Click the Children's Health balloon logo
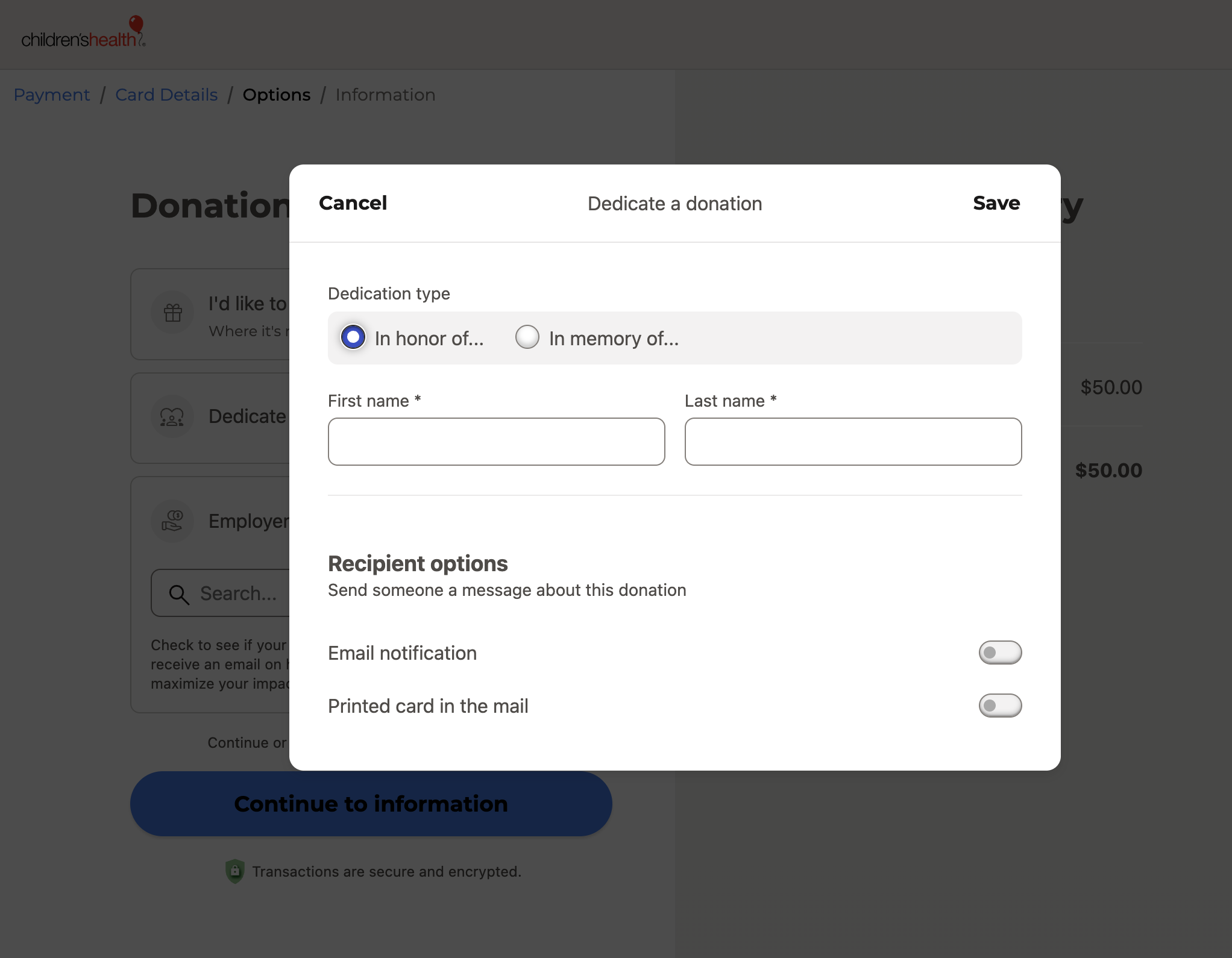1232x958 pixels. (x=84, y=33)
